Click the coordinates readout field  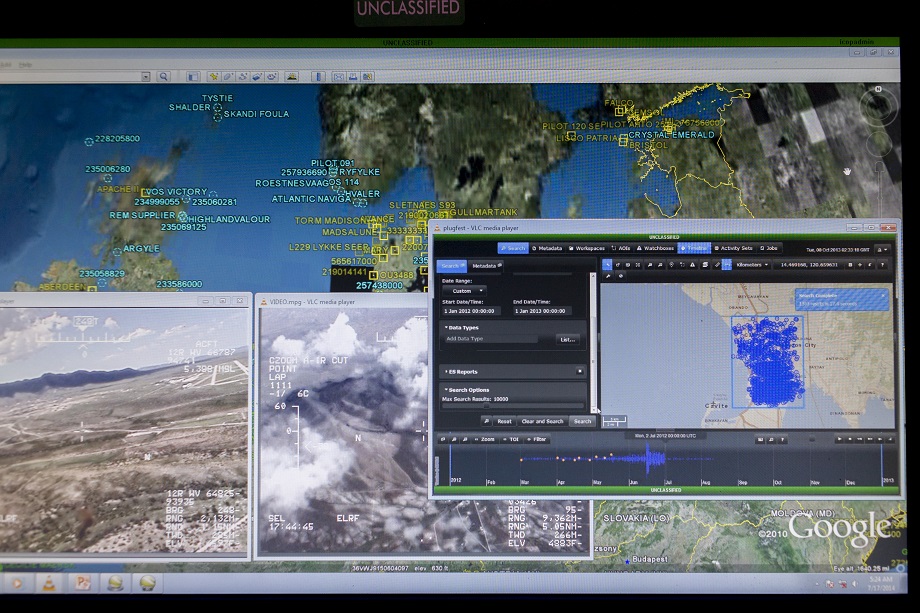click(809, 265)
